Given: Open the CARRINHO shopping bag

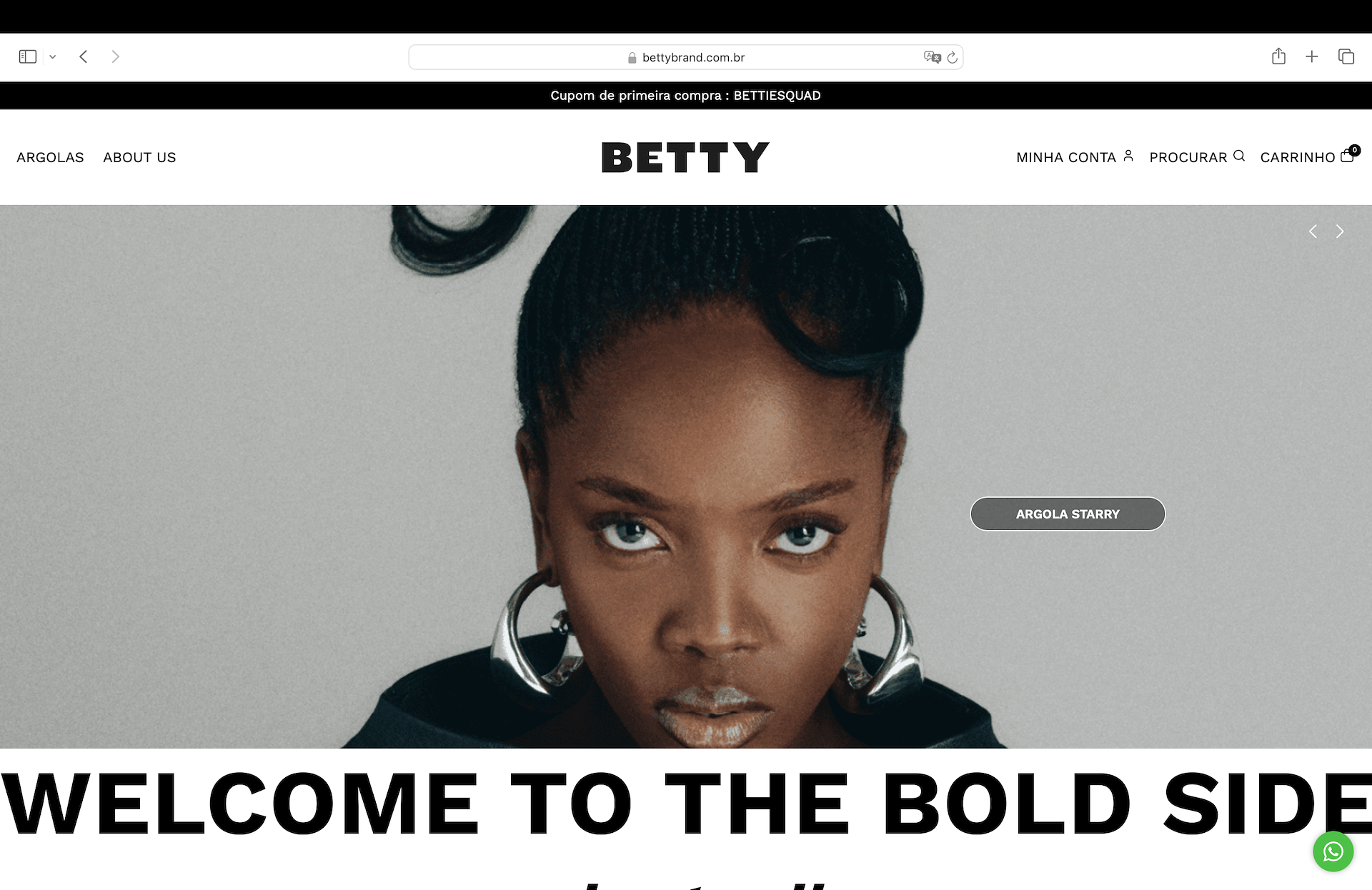Looking at the screenshot, I should 1309,156.
